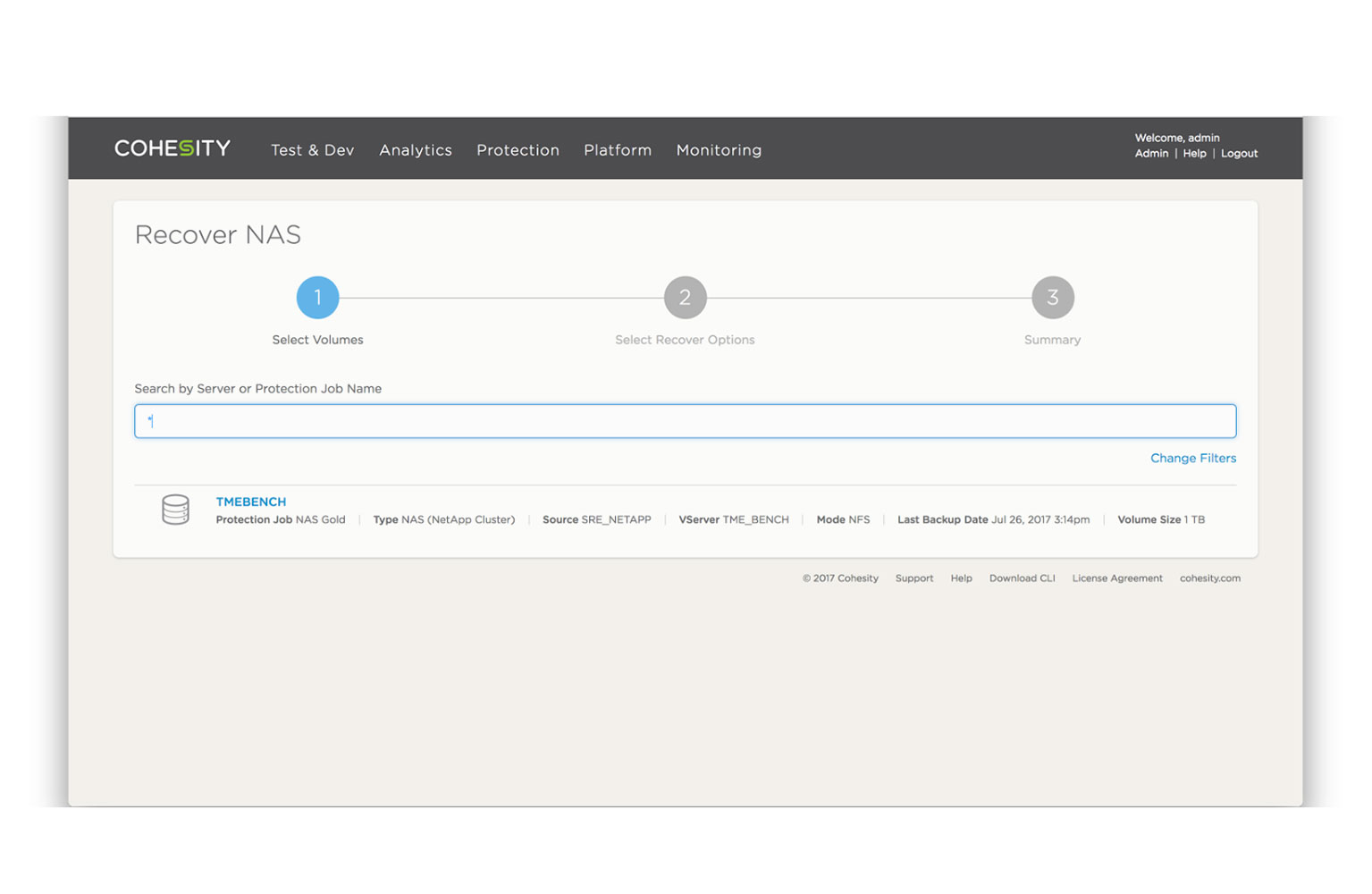This screenshot has width=1372, height=894.
Task: Click the NAS volume database icon
Action: click(175, 510)
